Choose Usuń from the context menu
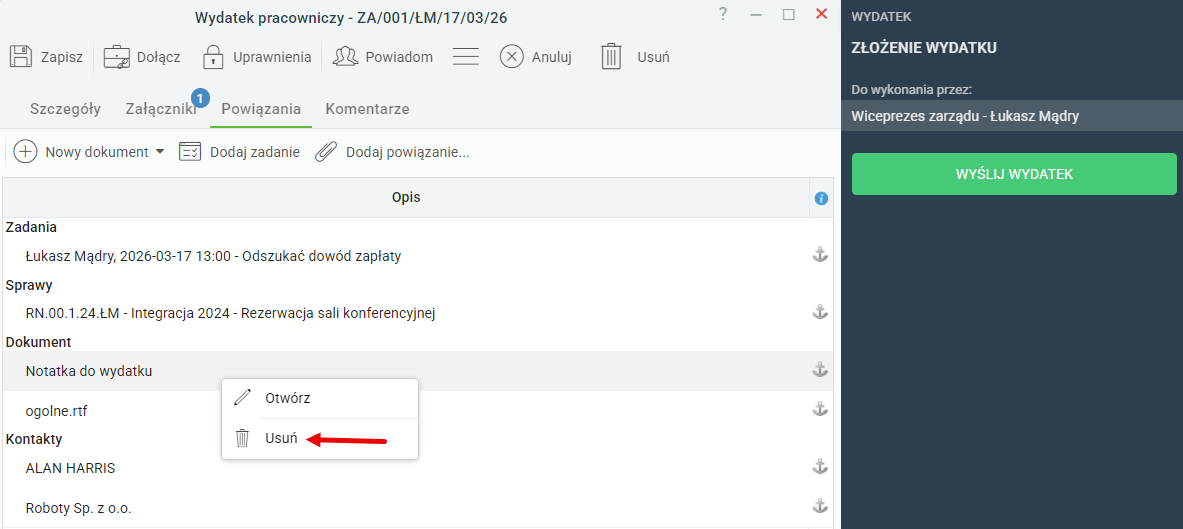This screenshot has height=529, width=1183. pyautogui.click(x=320, y=438)
